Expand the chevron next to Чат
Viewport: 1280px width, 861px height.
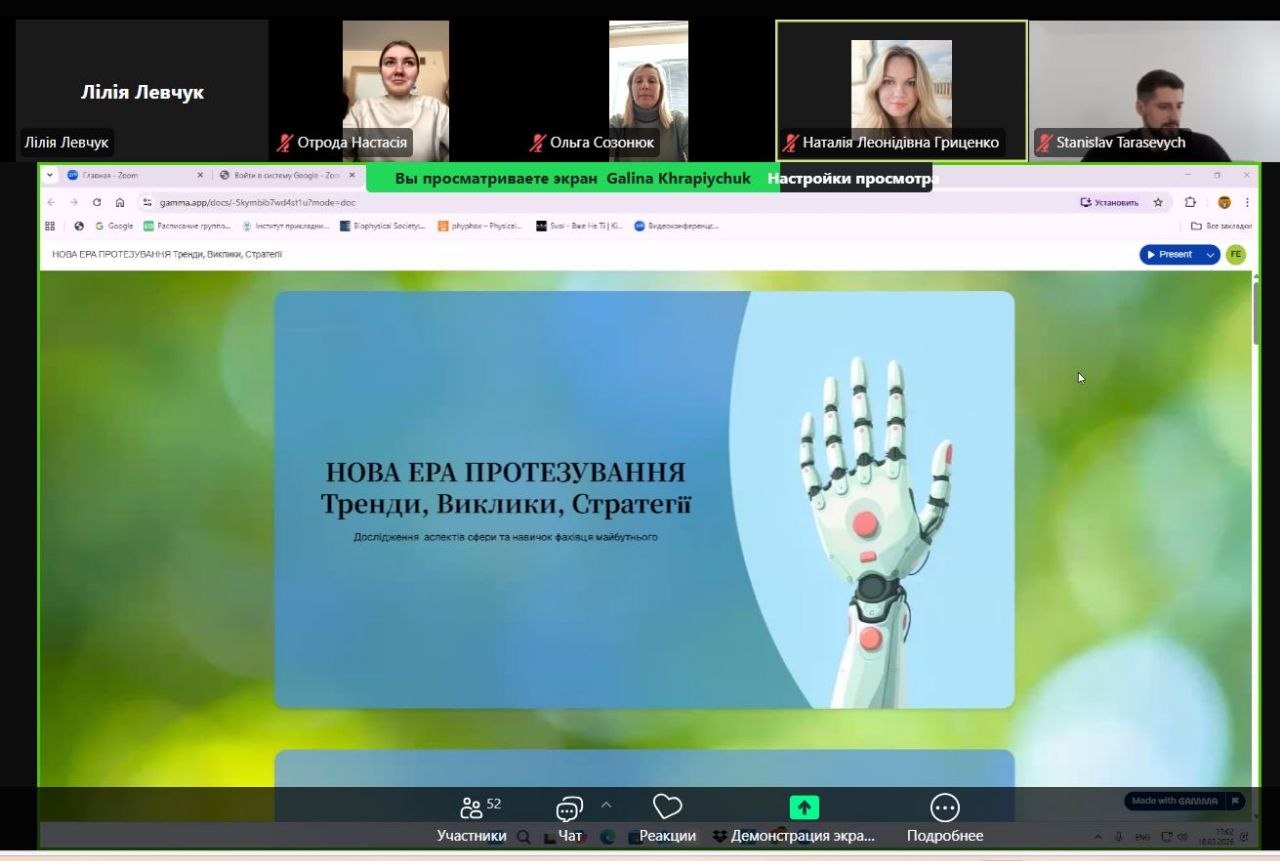click(606, 805)
